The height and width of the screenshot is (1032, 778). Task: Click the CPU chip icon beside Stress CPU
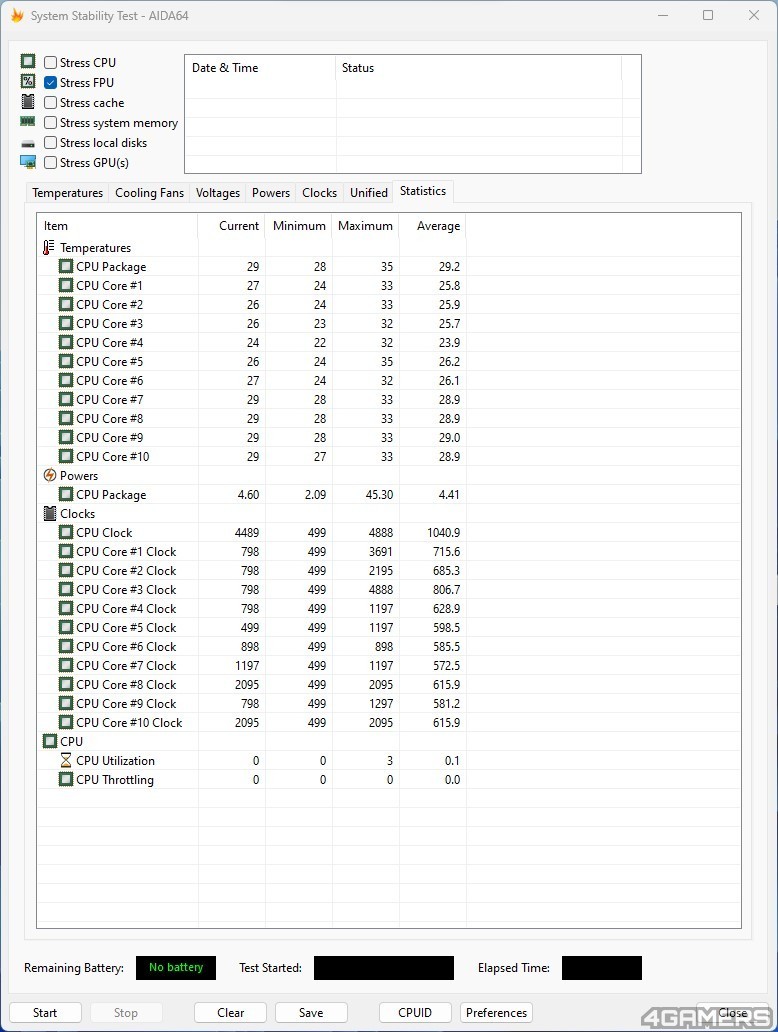coord(28,61)
